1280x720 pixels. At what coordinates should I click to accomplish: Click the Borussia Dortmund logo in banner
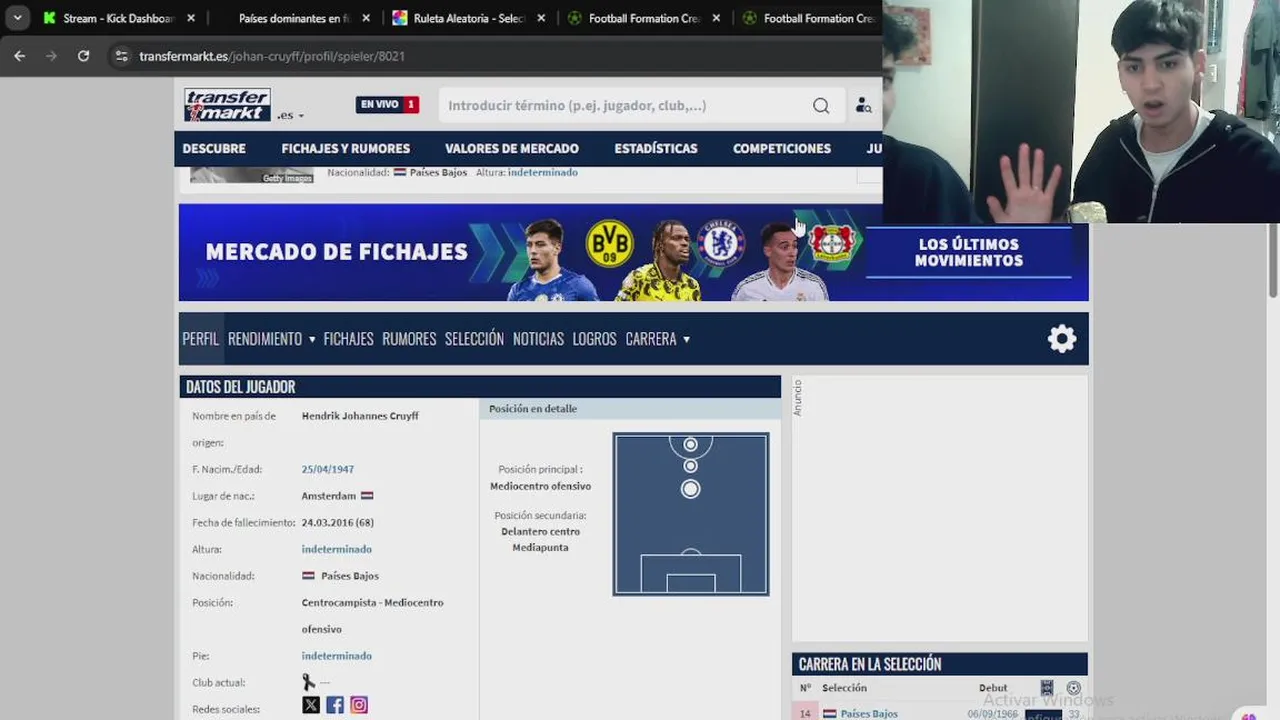tap(609, 243)
